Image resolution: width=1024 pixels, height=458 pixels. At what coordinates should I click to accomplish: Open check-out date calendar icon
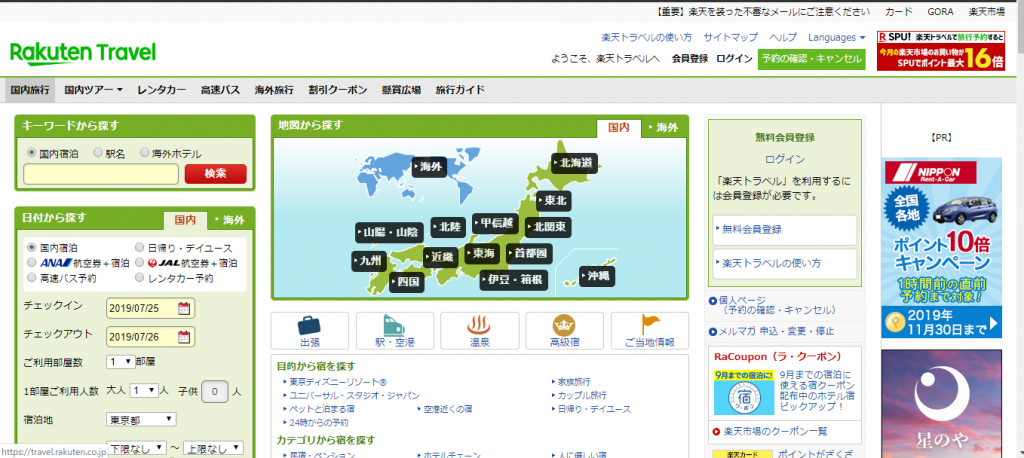pyautogui.click(x=184, y=337)
